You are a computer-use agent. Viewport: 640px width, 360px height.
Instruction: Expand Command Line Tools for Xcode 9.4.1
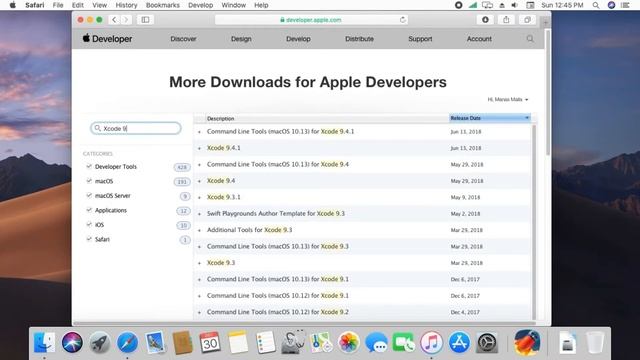pos(200,132)
